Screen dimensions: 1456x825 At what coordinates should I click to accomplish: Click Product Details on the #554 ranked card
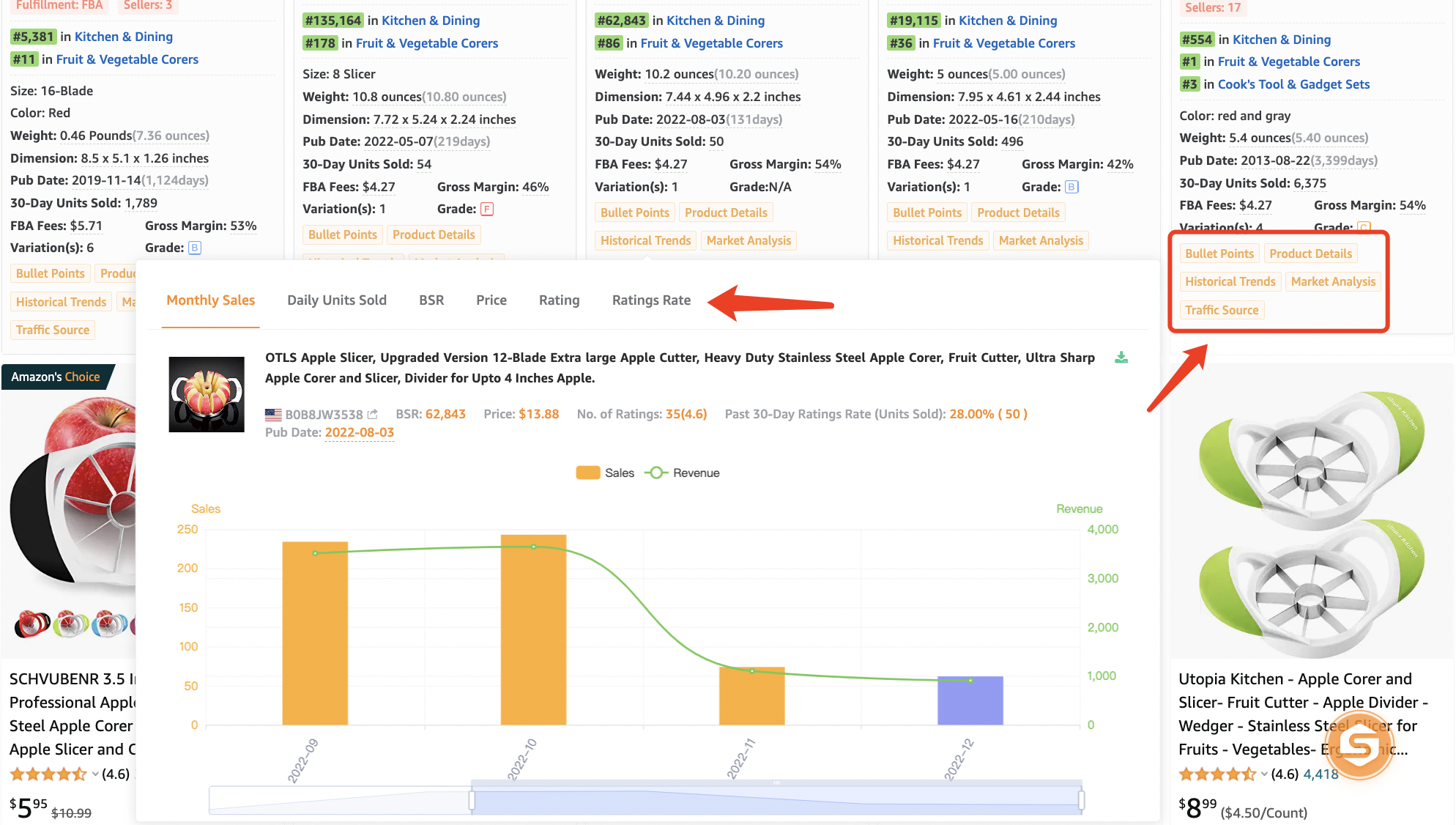click(x=1310, y=254)
